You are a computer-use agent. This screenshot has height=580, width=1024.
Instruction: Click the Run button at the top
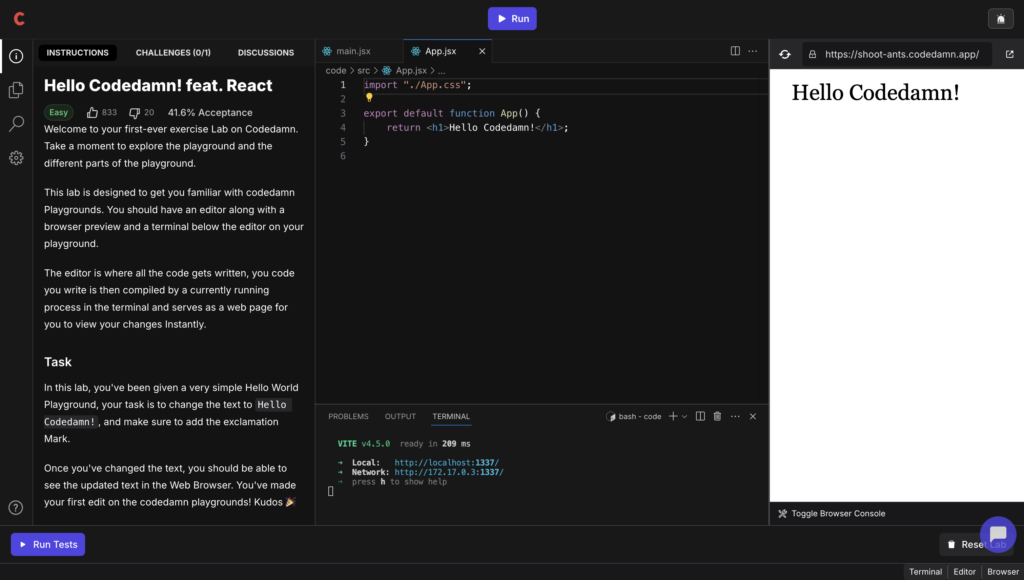[511, 18]
